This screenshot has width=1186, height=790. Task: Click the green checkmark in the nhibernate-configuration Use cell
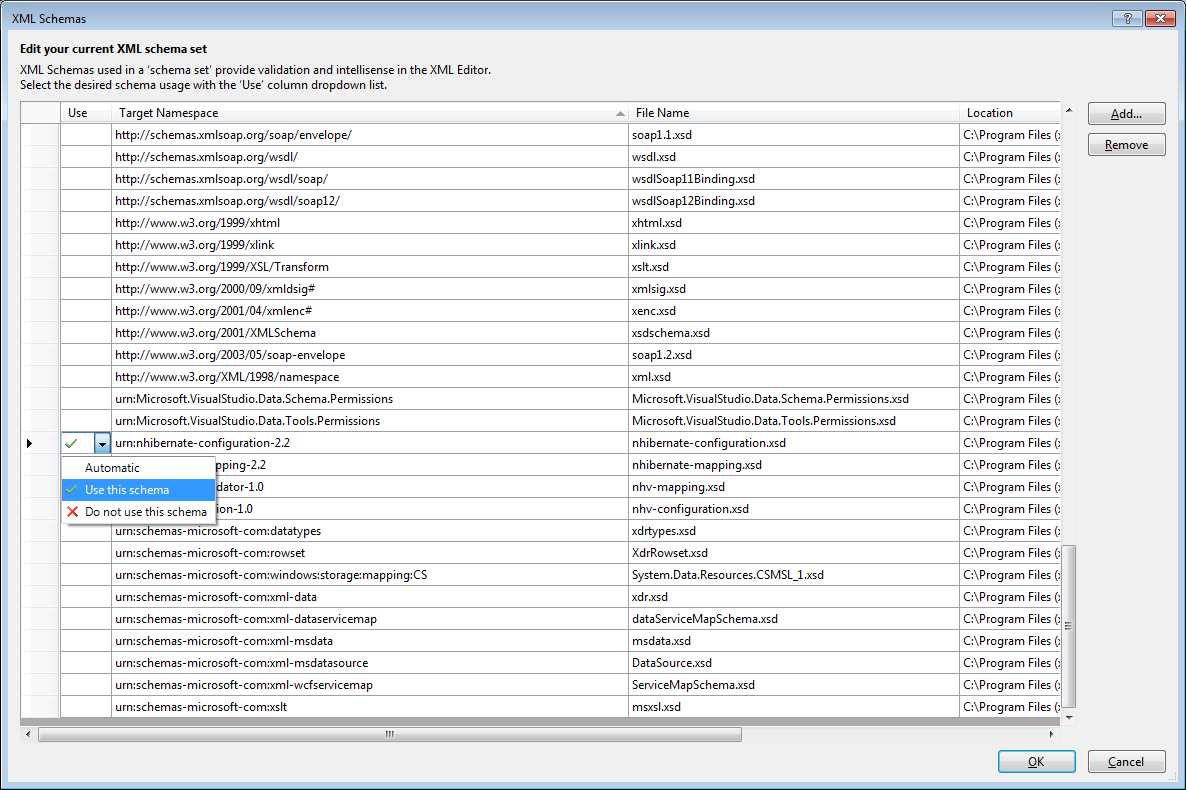[71, 442]
